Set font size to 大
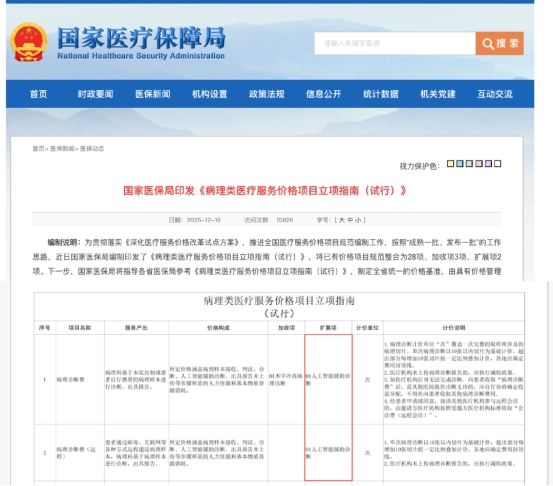Screen dimensions: 553x486 pyautogui.click(x=341, y=220)
